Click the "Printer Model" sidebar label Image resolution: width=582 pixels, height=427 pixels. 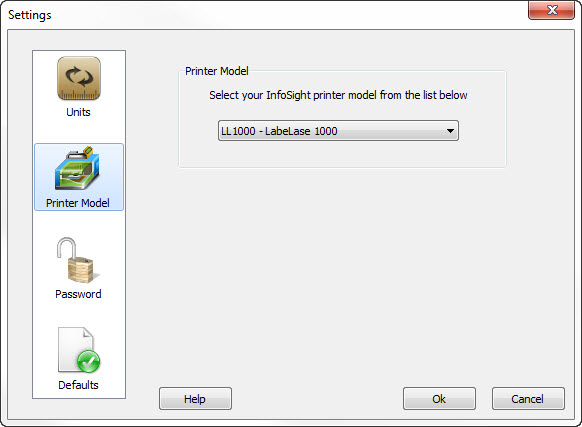[78, 203]
